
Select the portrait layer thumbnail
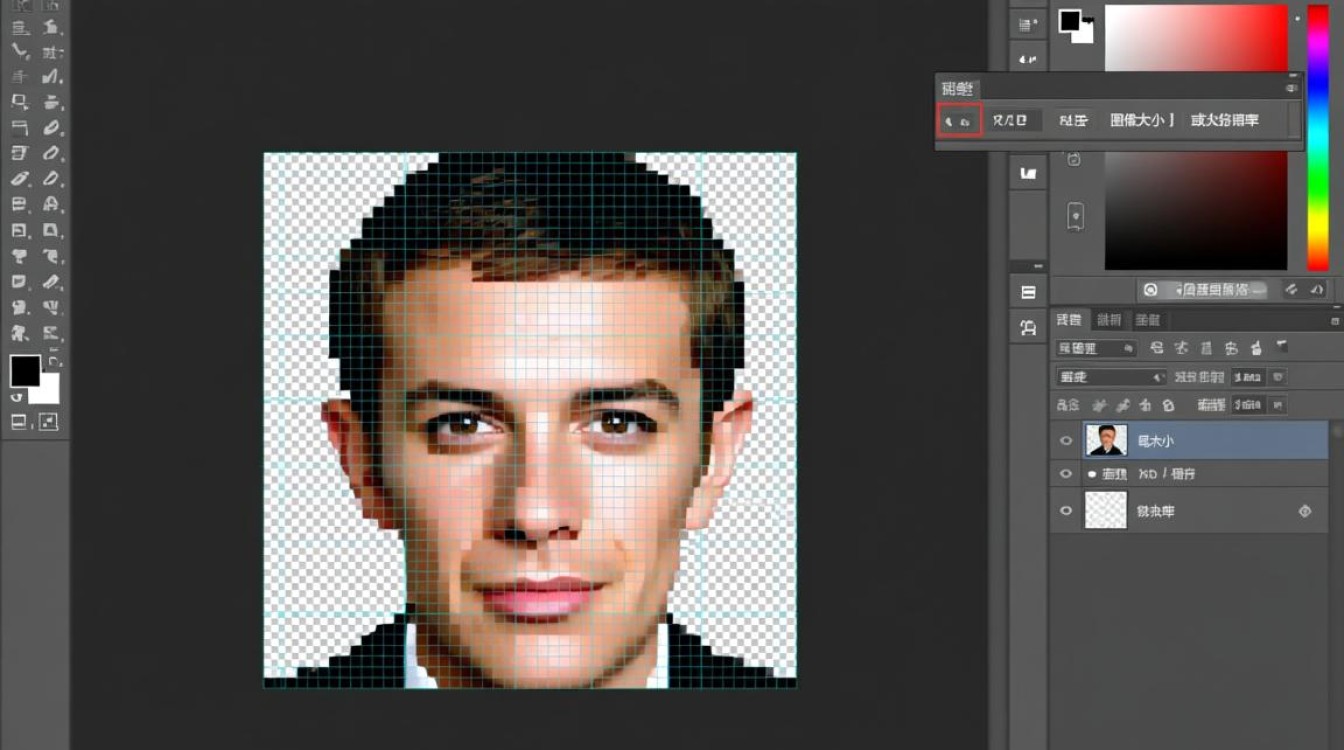1106,440
